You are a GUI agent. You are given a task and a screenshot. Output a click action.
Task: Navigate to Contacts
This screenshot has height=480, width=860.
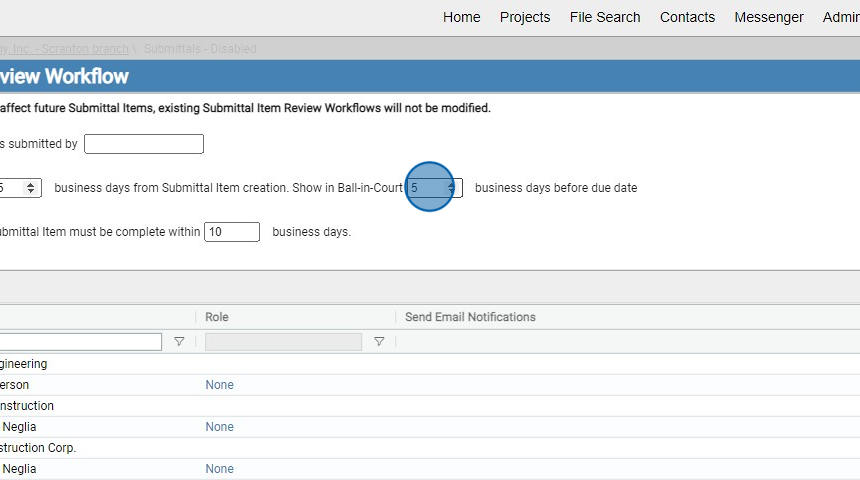click(687, 17)
